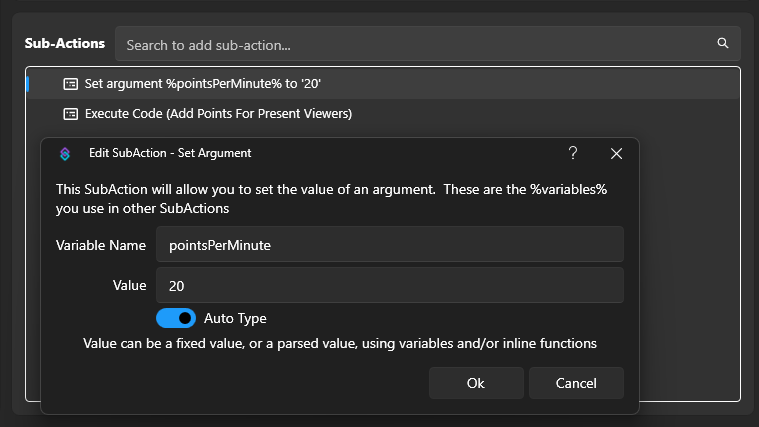
Task: Click the magnifier icon in the search box
Action: pyautogui.click(x=722, y=44)
